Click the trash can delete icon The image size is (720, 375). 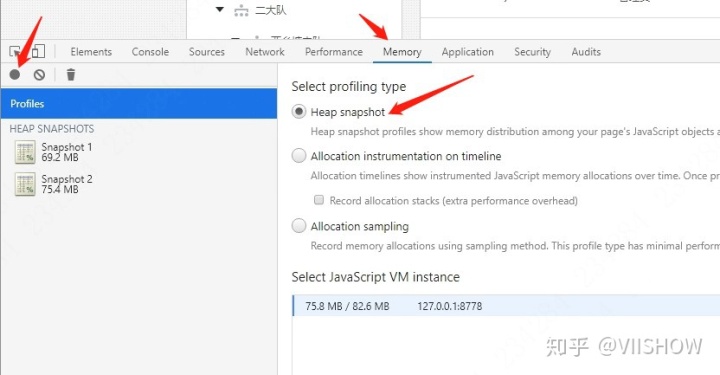click(71, 74)
